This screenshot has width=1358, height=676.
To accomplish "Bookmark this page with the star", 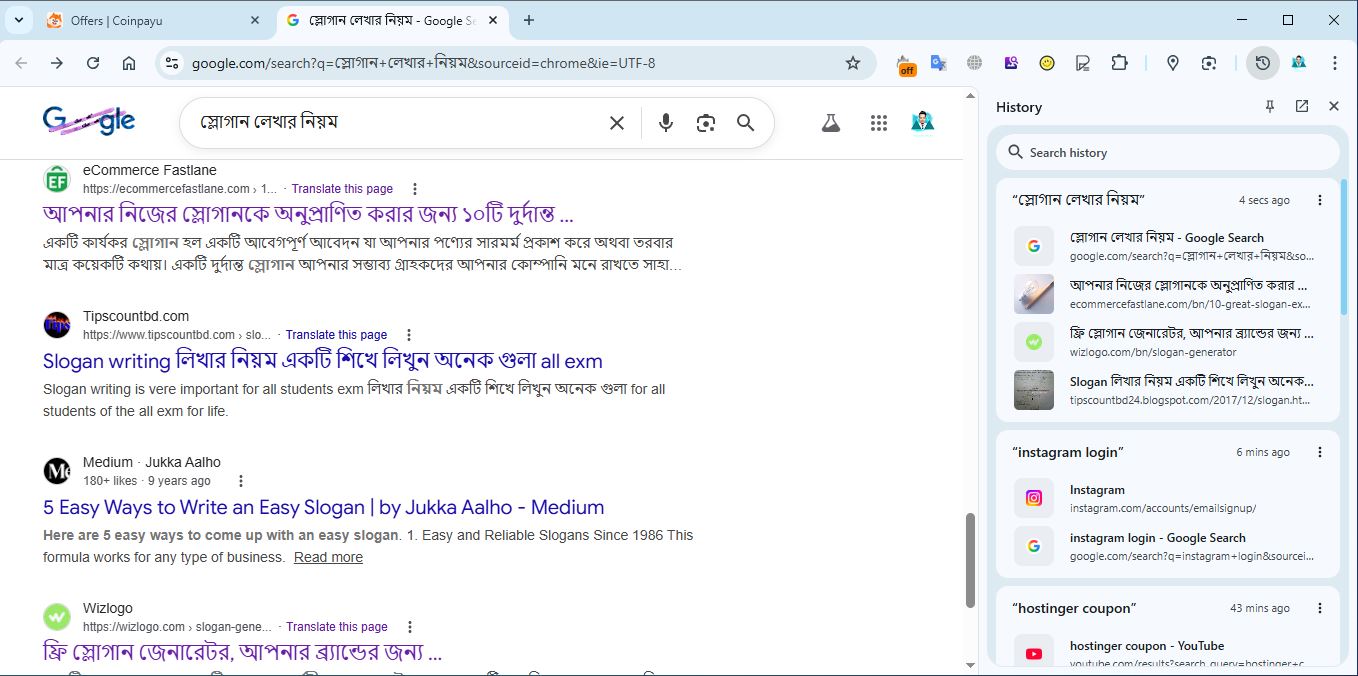I will [853, 63].
